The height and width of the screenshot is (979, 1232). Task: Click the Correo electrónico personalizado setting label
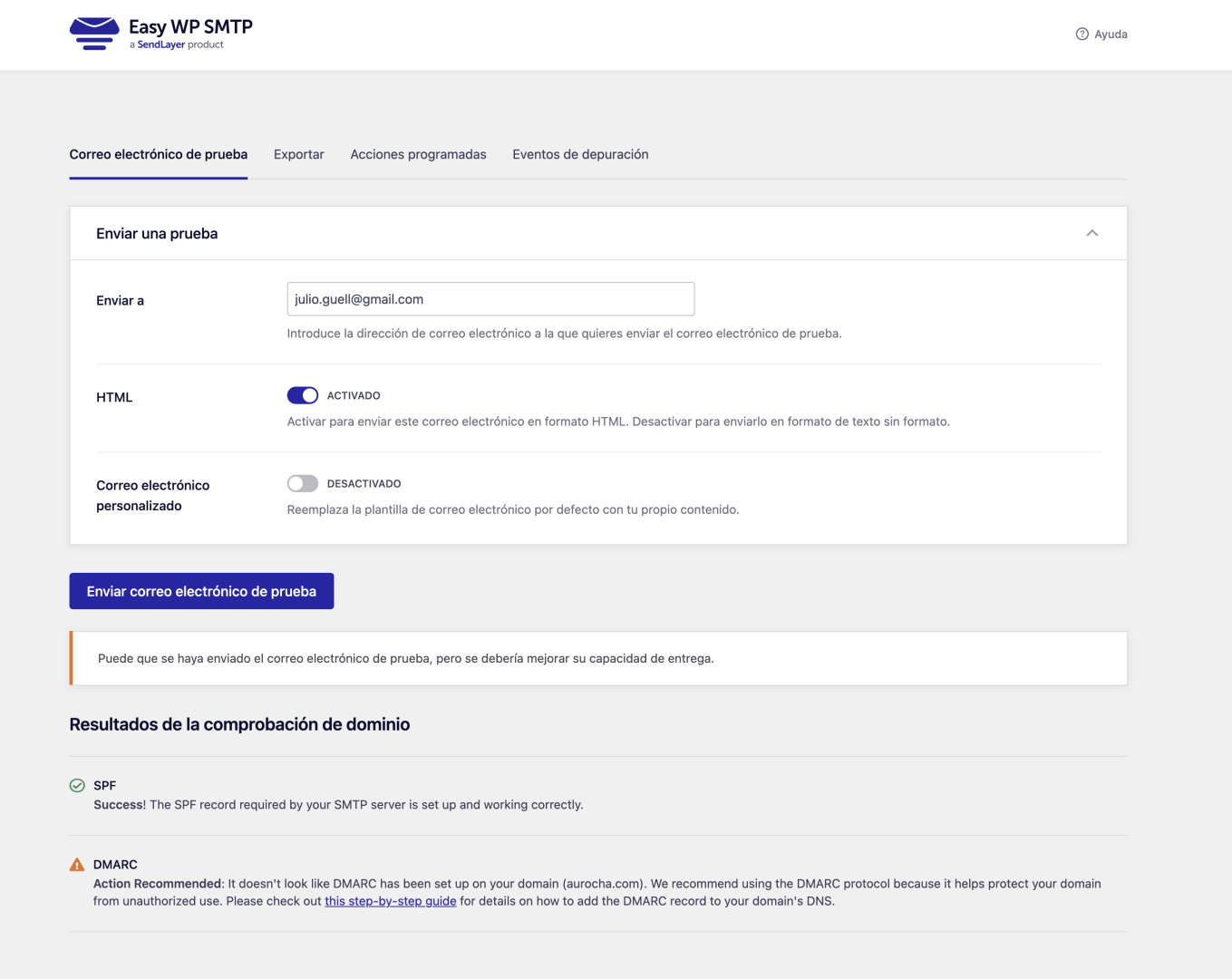(x=152, y=496)
